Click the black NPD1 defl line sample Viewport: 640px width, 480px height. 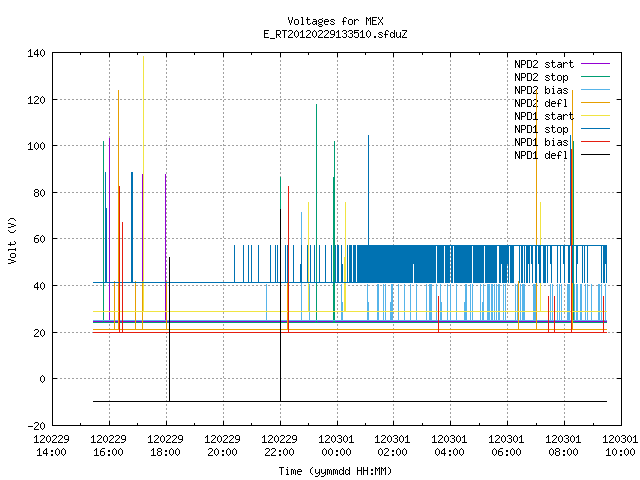[x=595, y=155]
